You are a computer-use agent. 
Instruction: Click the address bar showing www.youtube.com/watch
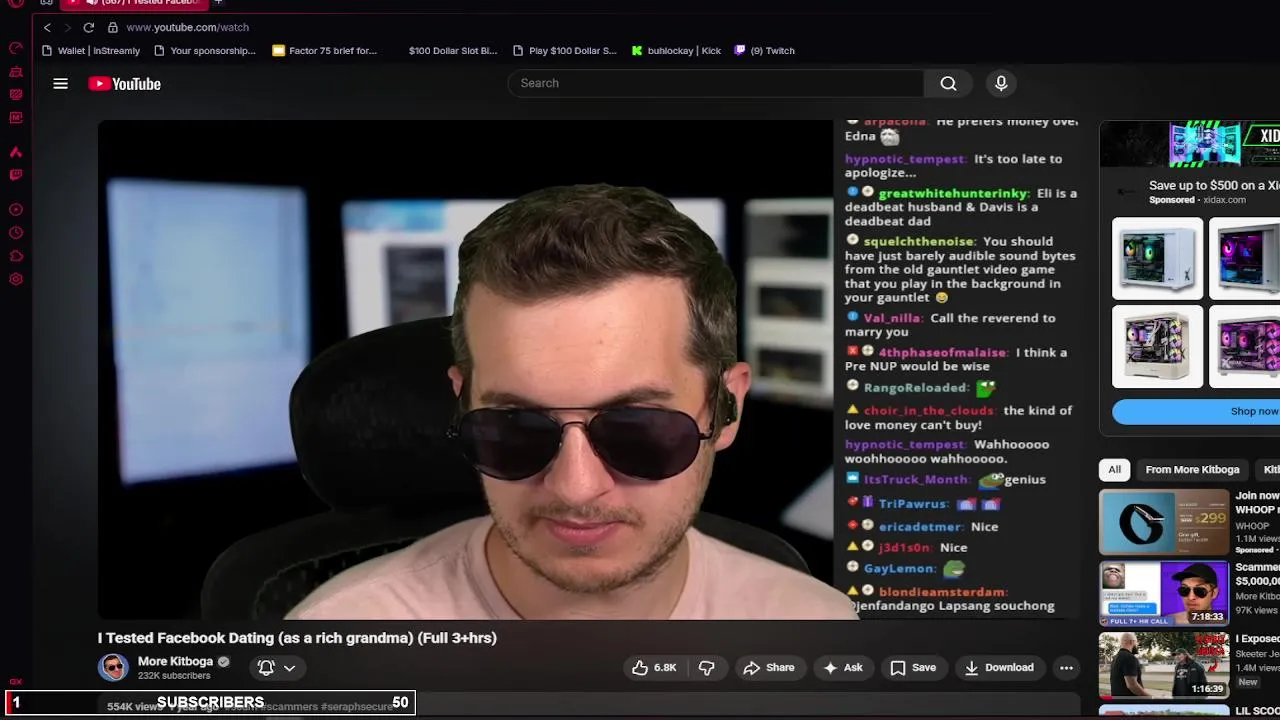click(188, 27)
